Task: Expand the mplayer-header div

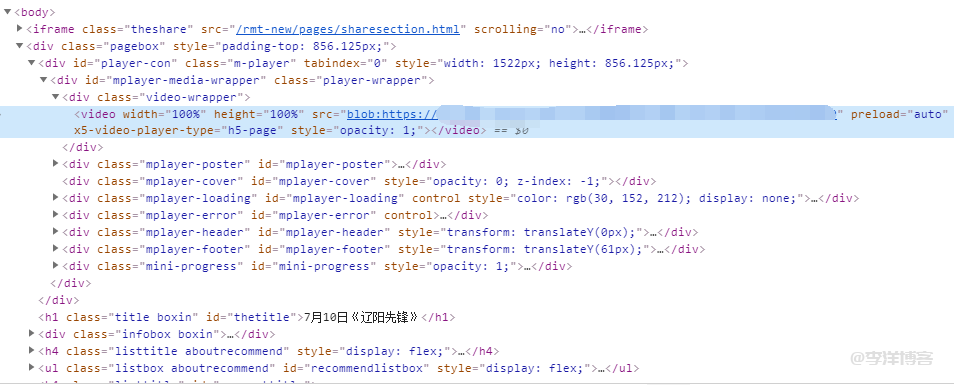Action: [55, 232]
